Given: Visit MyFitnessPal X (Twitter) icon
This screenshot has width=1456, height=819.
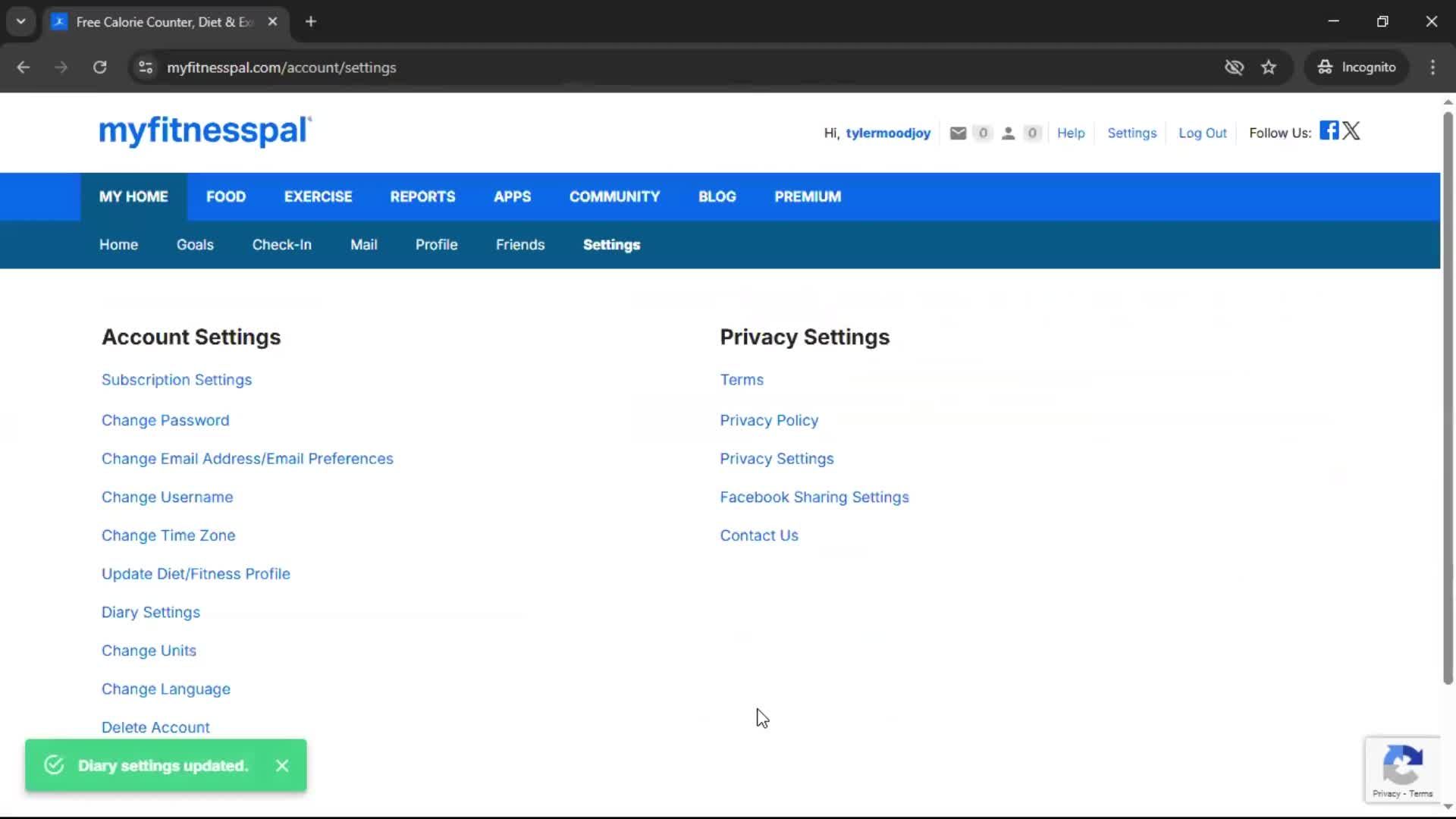Looking at the screenshot, I should (1351, 130).
